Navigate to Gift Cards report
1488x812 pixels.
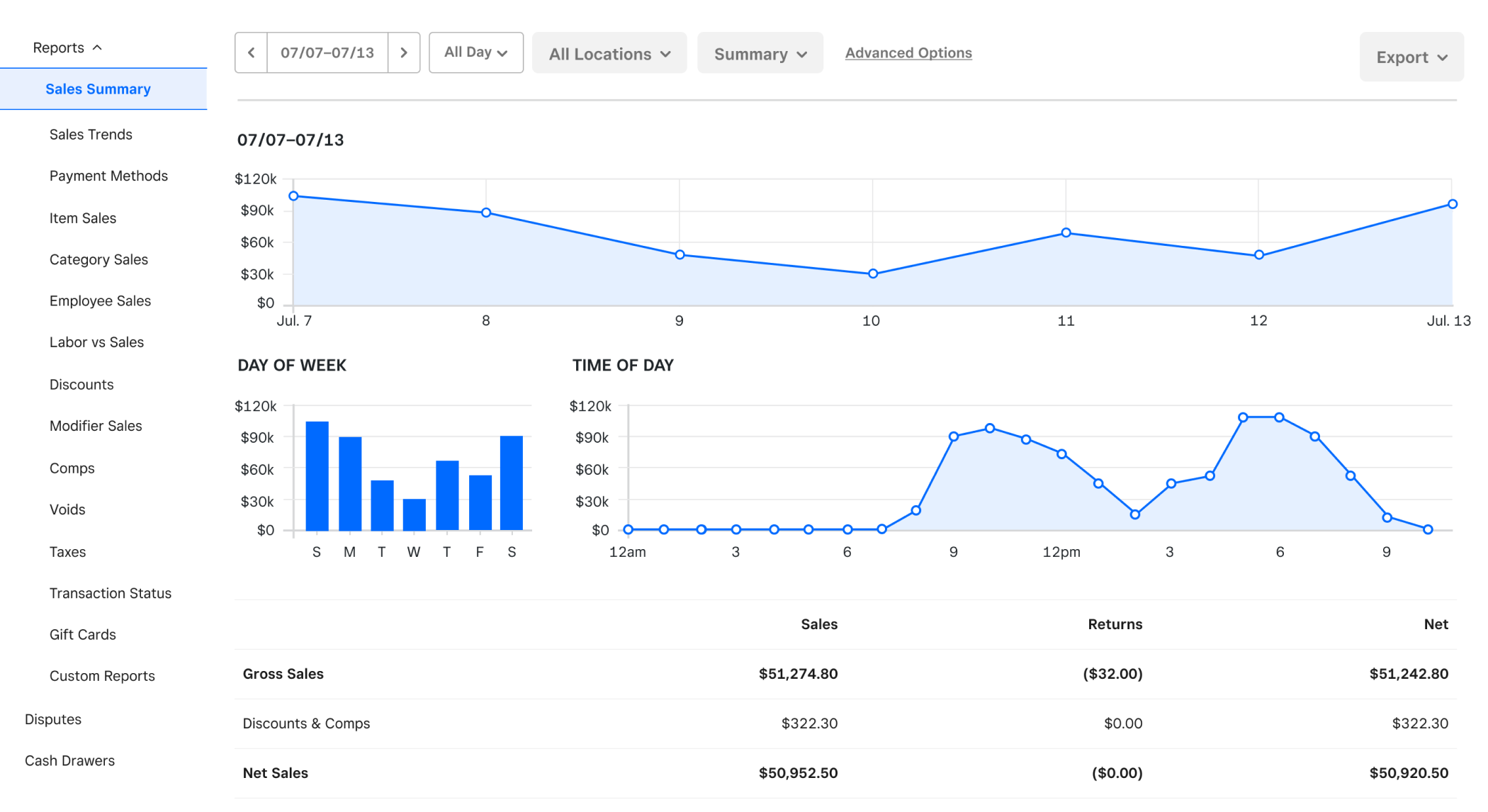point(83,634)
